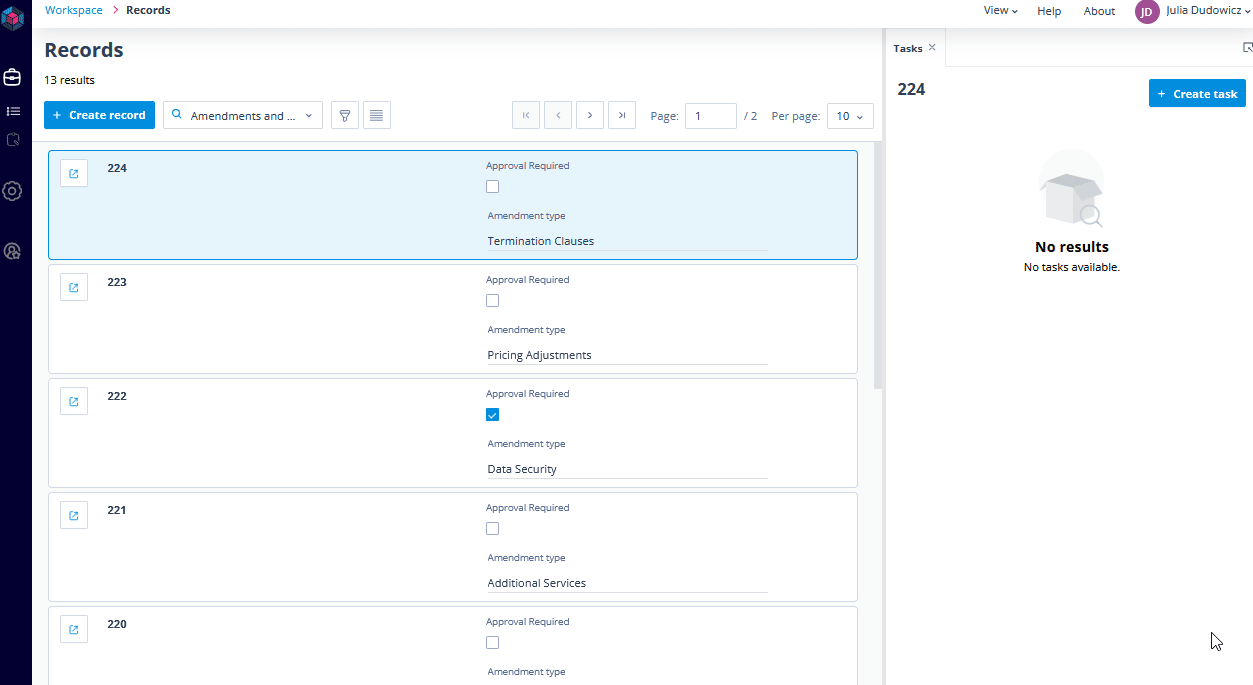Click the Pricing Adjustments amendment type field

tap(627, 355)
